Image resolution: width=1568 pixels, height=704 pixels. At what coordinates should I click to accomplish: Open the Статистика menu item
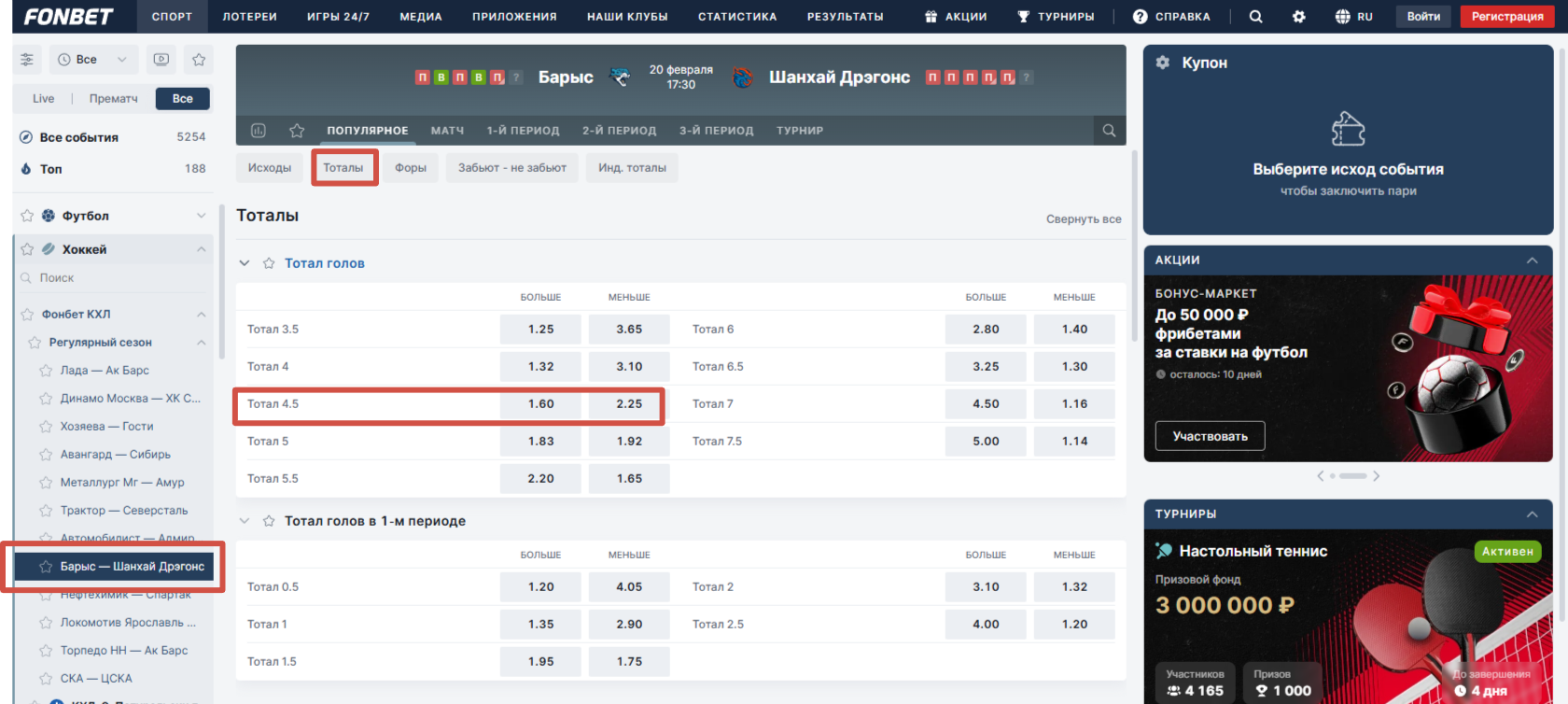(736, 17)
